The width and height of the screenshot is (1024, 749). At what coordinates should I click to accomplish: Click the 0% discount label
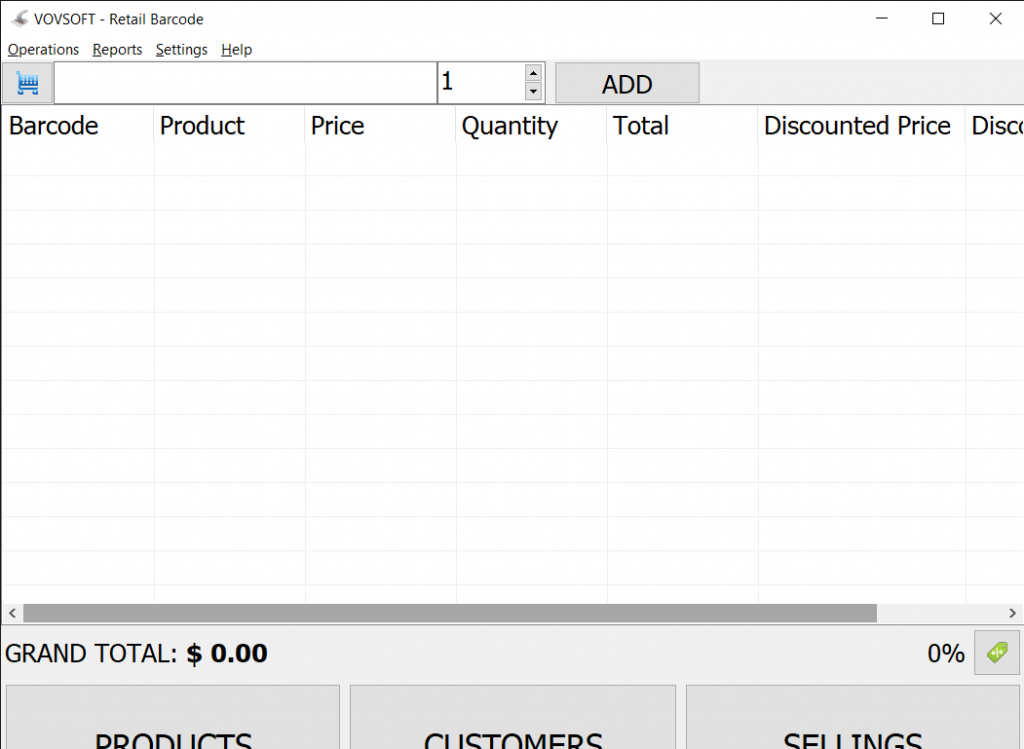946,653
